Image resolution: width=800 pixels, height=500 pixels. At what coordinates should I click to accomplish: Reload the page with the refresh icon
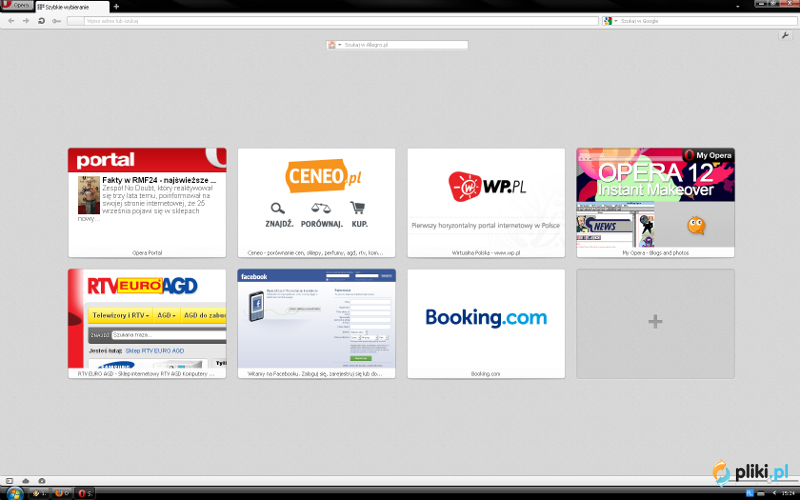pyautogui.click(x=41, y=21)
